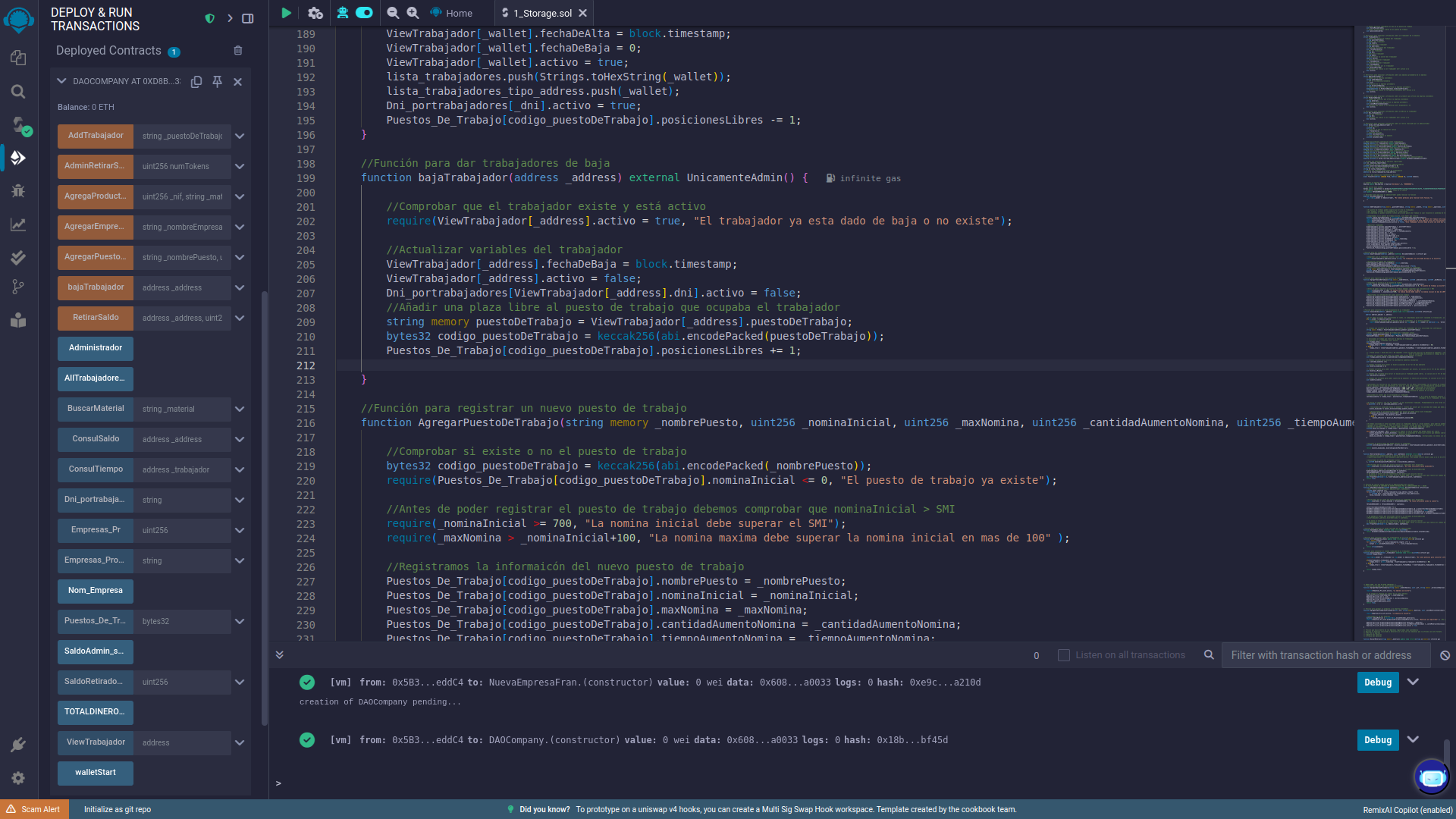Switch to the Home tab
The height and width of the screenshot is (819, 1456).
(452, 13)
